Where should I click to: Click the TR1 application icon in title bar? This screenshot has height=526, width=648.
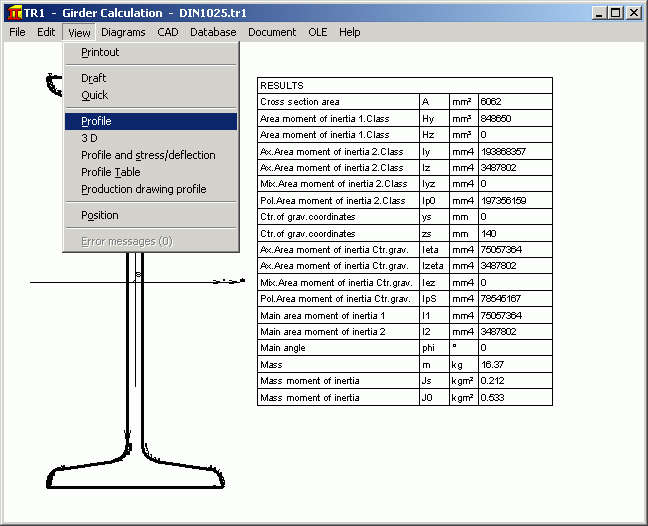point(14,13)
